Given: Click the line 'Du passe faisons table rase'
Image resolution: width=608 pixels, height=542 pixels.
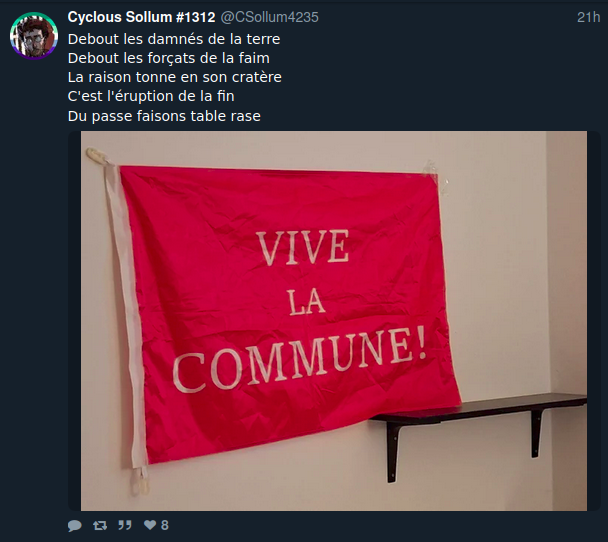Looking at the screenshot, I should click(164, 116).
